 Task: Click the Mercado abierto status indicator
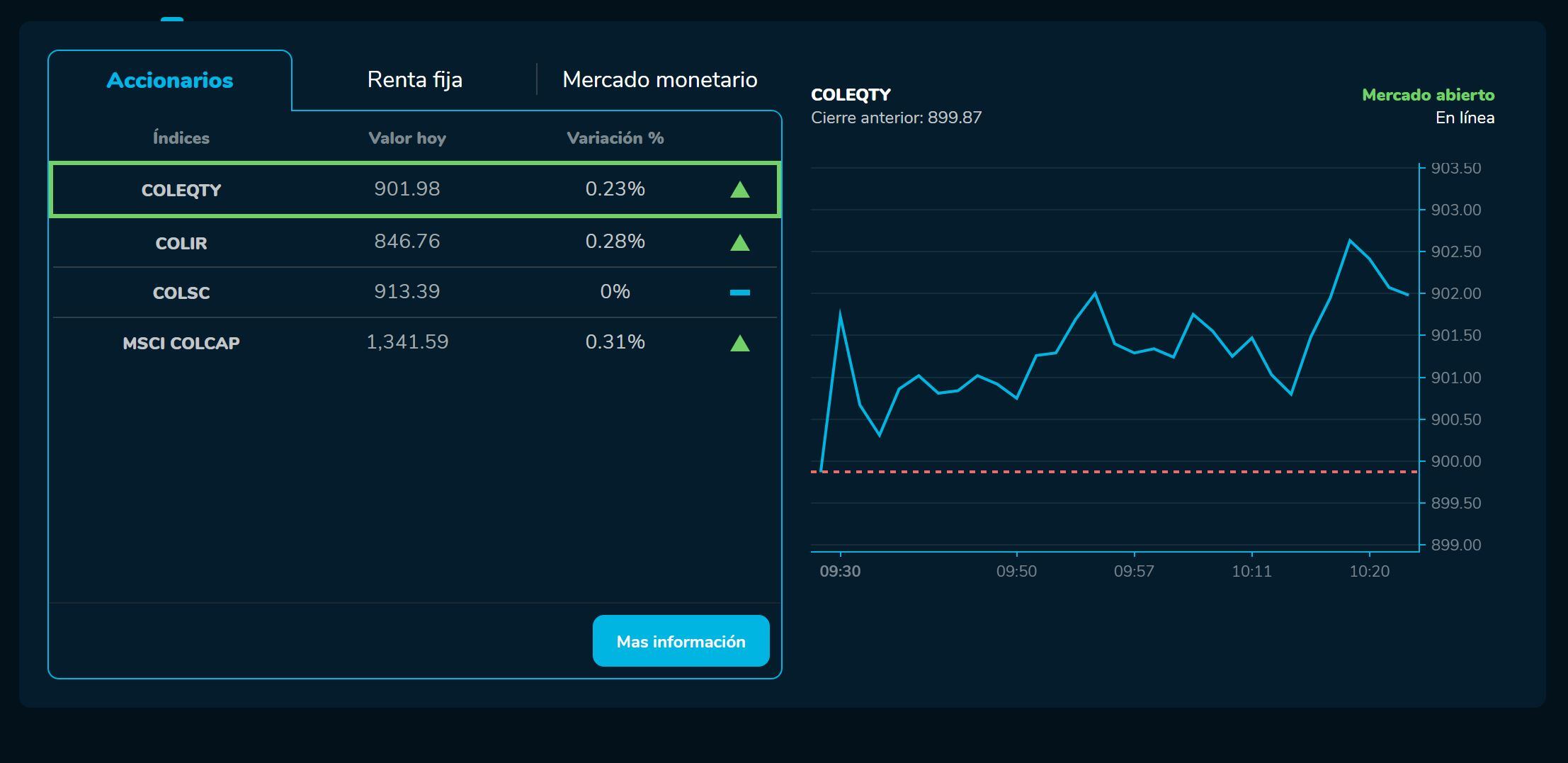pos(1428,94)
